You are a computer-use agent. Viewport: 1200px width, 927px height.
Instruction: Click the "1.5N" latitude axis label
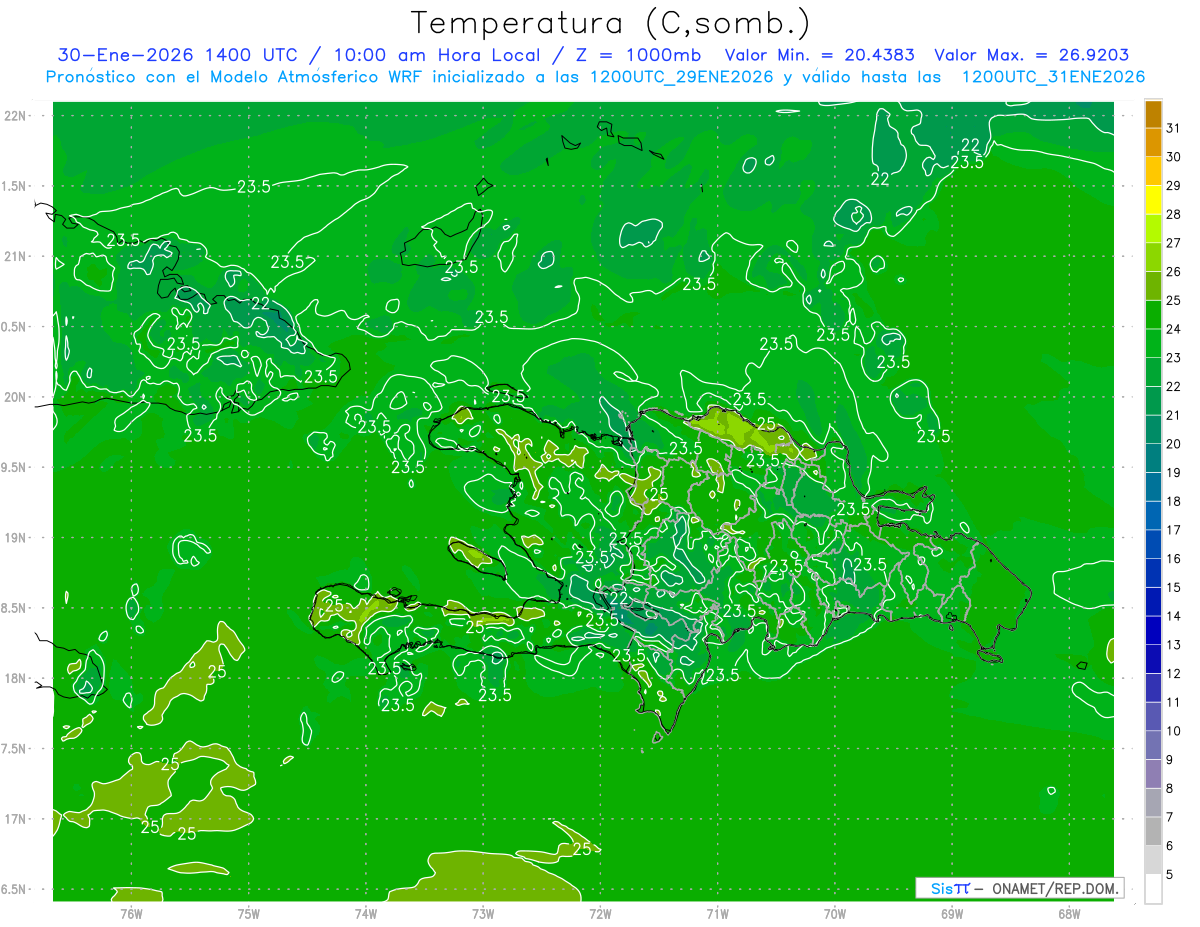pyautogui.click(x=15, y=186)
